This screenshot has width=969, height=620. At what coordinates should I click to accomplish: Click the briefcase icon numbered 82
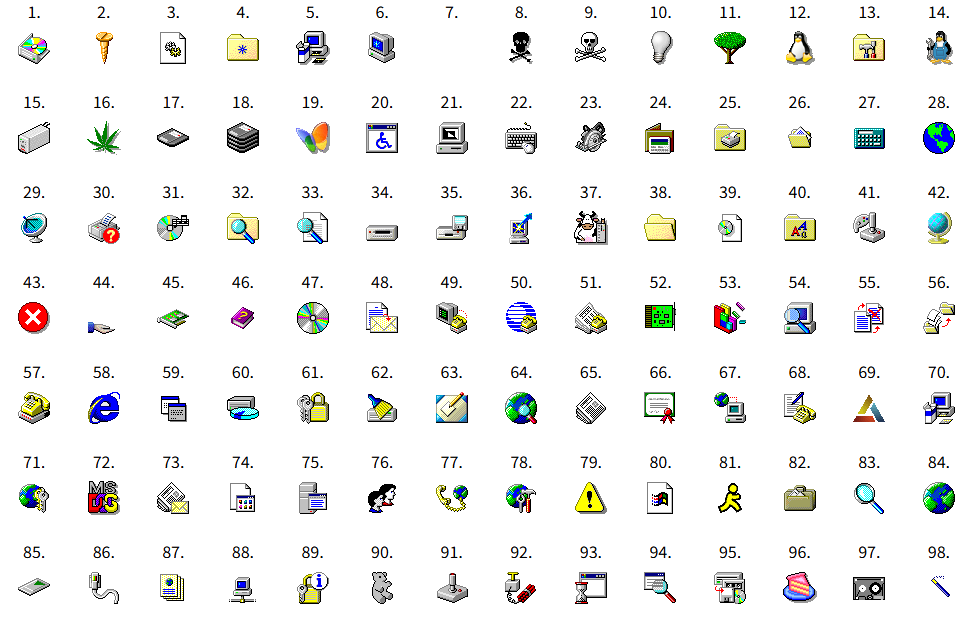click(800, 498)
